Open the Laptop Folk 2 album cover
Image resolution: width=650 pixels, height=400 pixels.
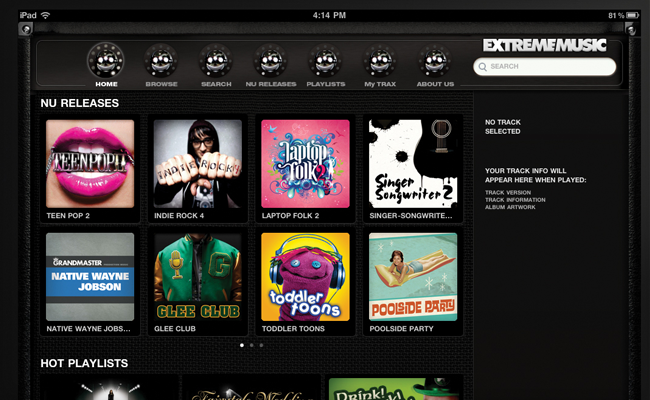coord(306,164)
